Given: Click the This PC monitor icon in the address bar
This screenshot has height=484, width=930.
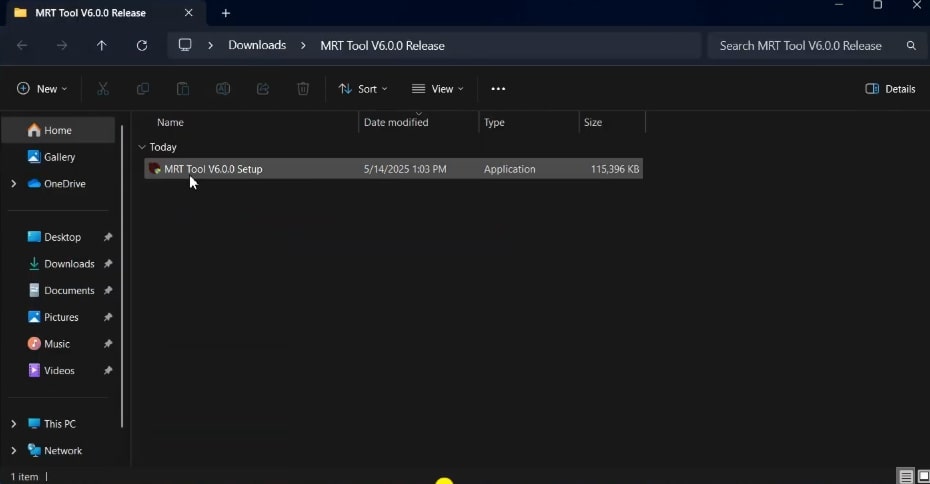Looking at the screenshot, I should click(x=185, y=45).
